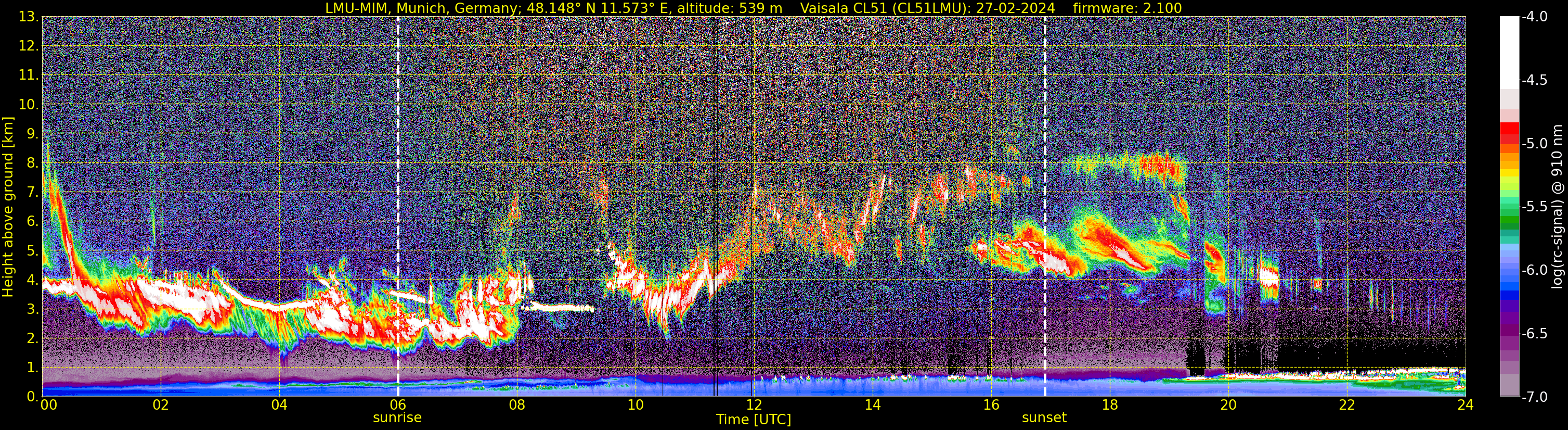Click the height axis tick '9.'
Screen dimensions: 1568x430
(33, 134)
